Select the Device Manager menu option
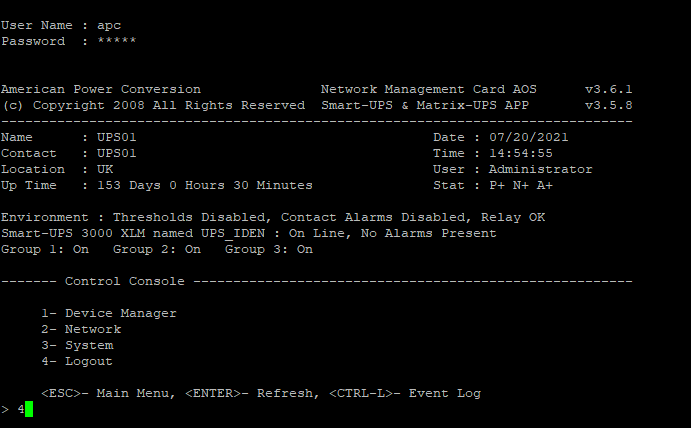Screen dimensions: 691x428 click(x=108, y=313)
